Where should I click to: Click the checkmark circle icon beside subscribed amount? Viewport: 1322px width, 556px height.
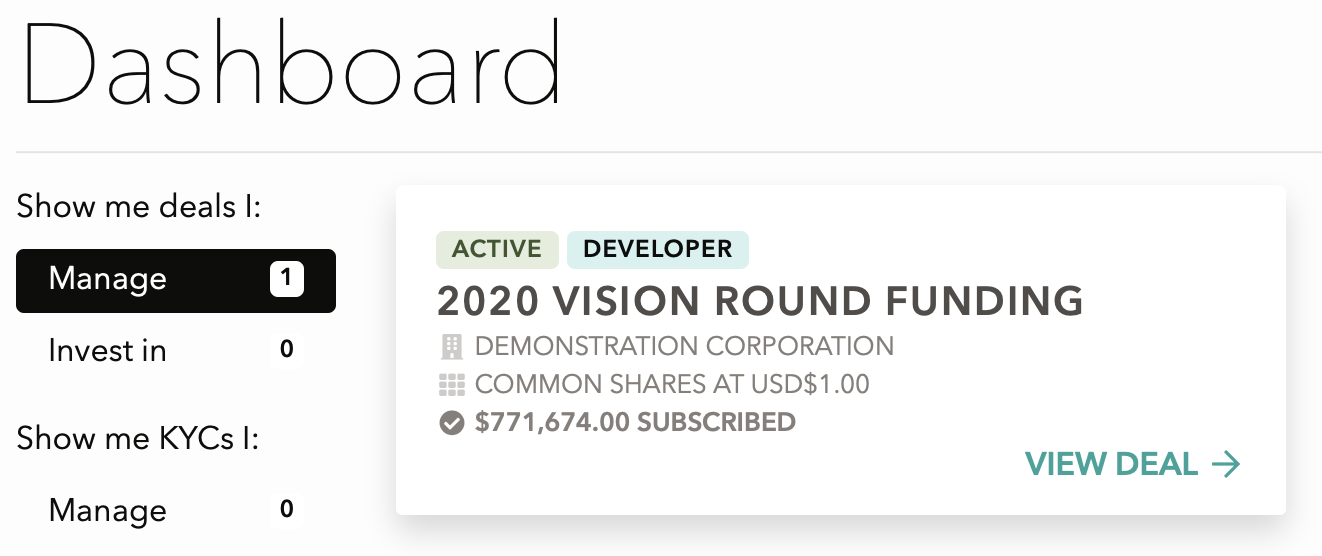452,423
